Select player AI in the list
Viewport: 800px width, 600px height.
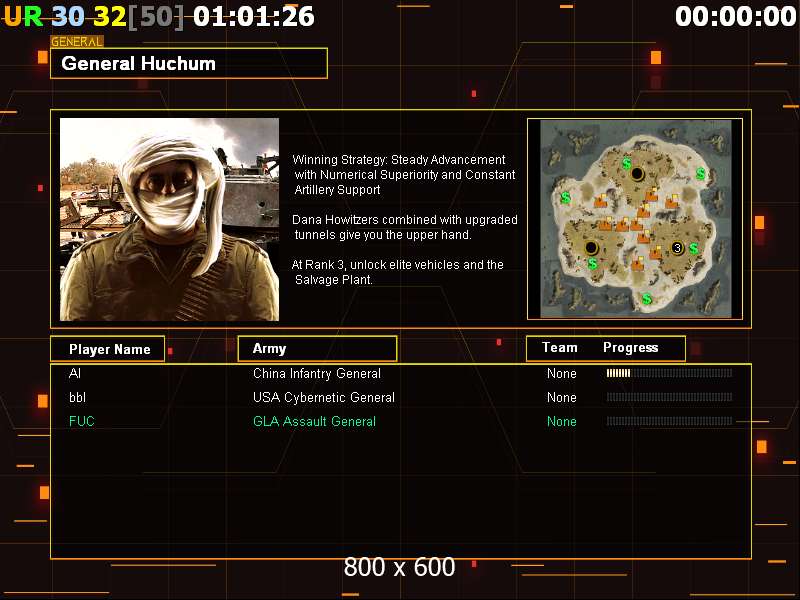click(x=75, y=373)
